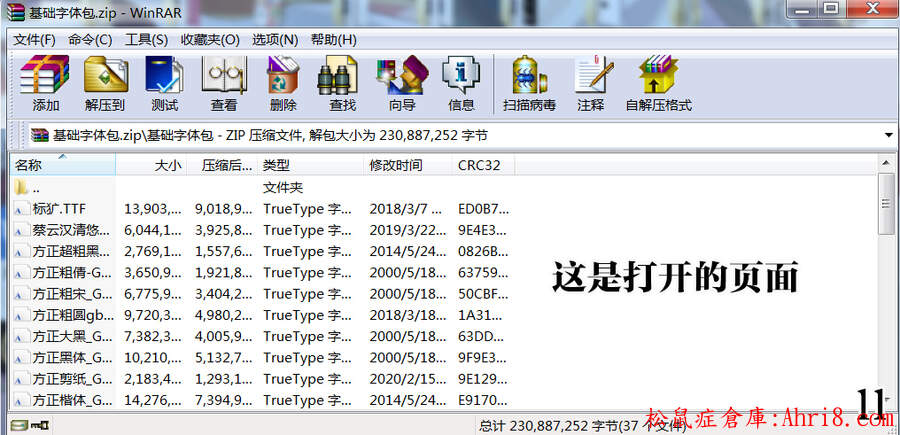Launch the 向导 (Wizard) tool
Screen dimensions: 900x435
pyautogui.click(x=402, y=83)
